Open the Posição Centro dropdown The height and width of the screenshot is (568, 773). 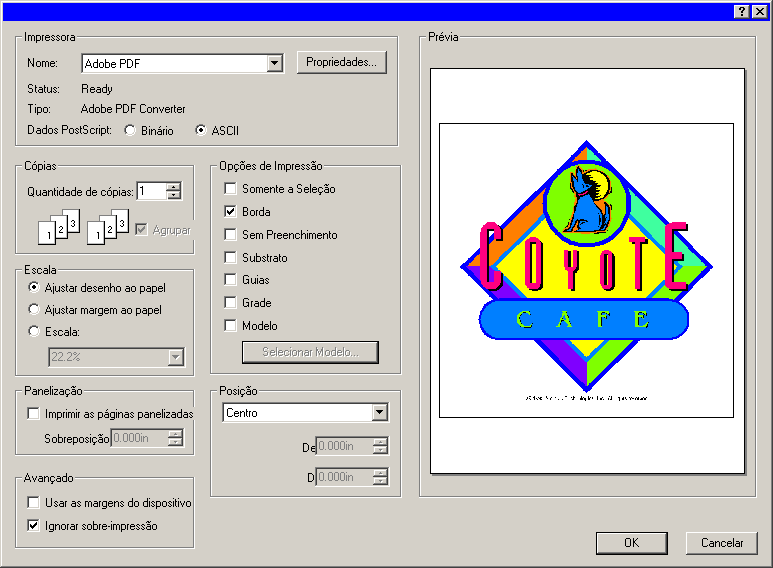point(380,413)
